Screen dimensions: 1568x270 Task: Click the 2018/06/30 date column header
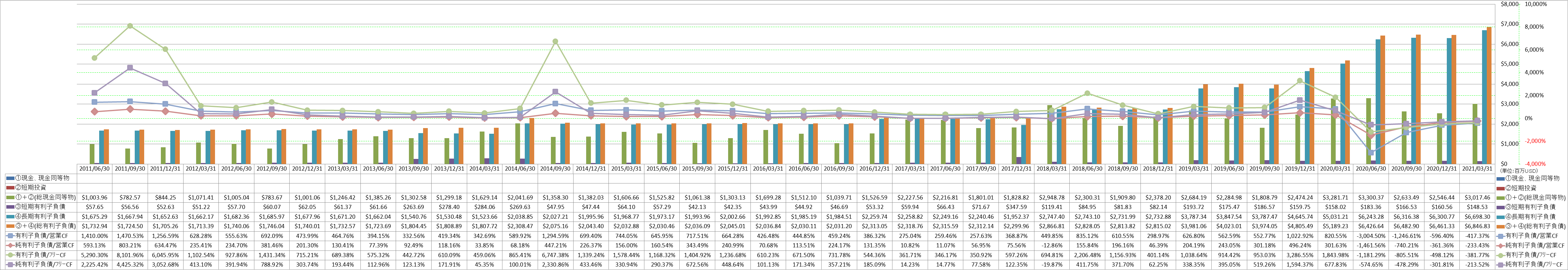(x=1088, y=168)
